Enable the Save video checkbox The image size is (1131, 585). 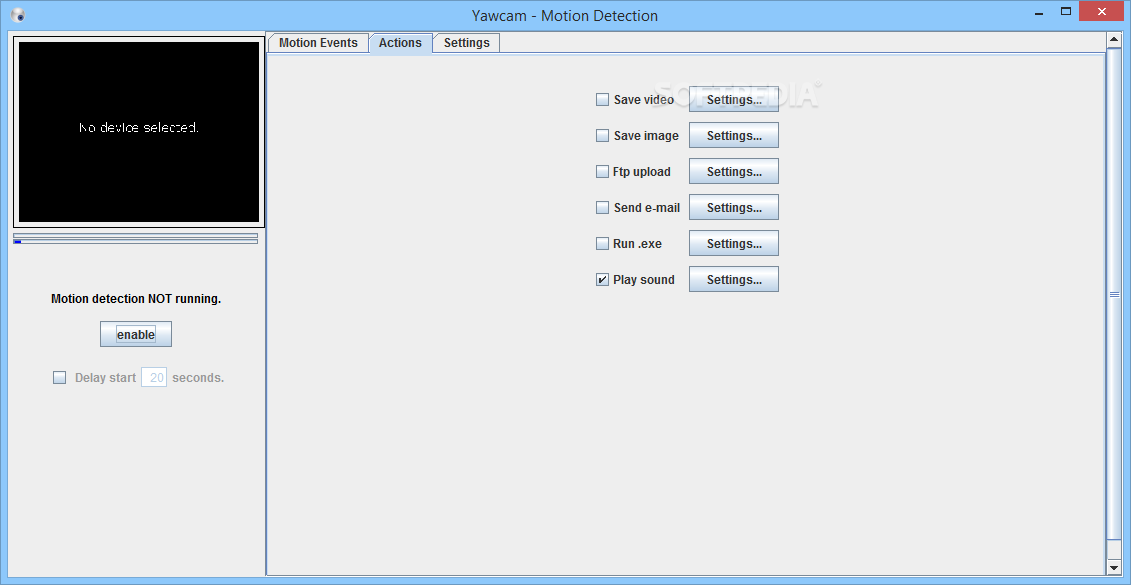602,100
